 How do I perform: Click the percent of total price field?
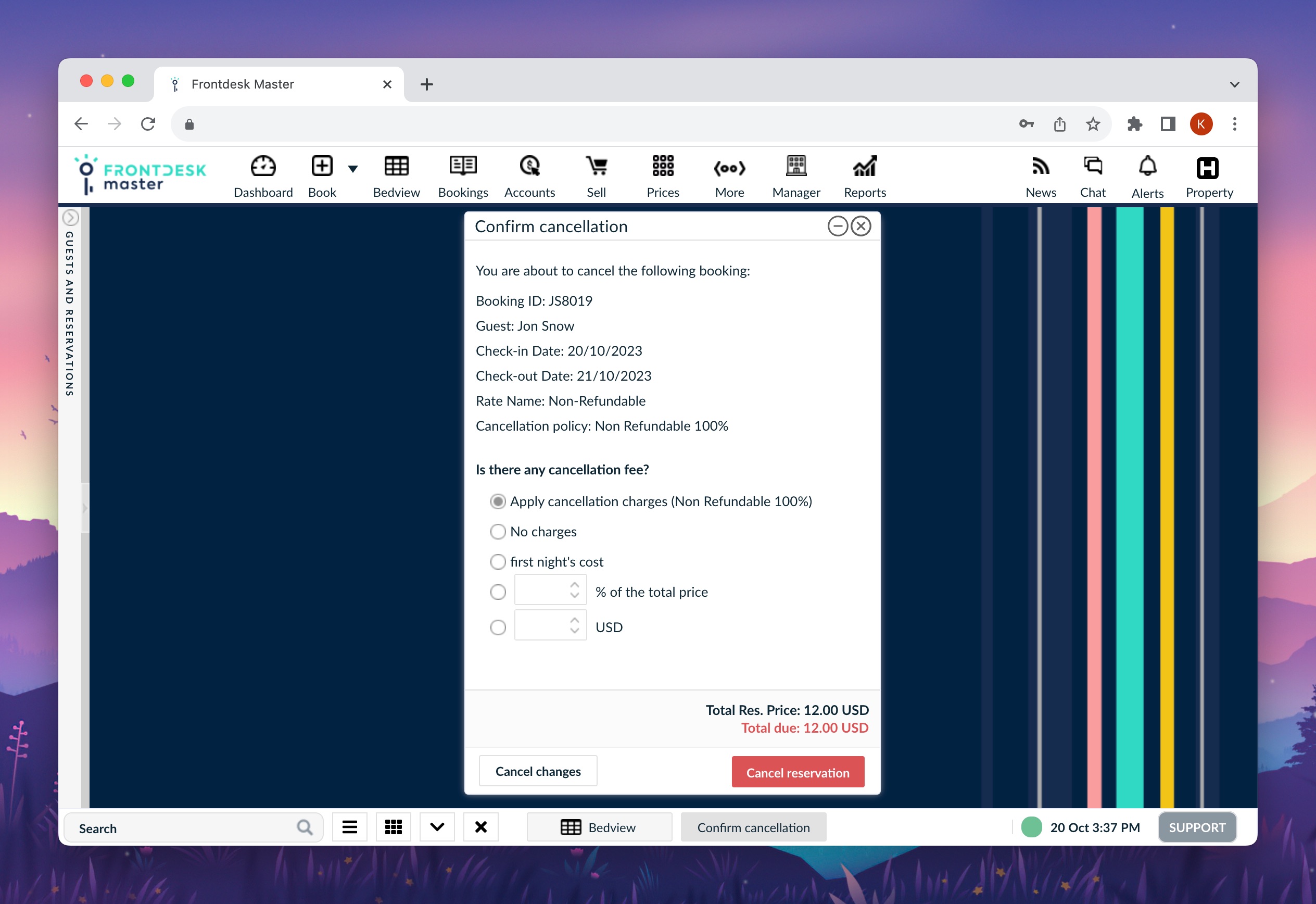[x=550, y=590]
